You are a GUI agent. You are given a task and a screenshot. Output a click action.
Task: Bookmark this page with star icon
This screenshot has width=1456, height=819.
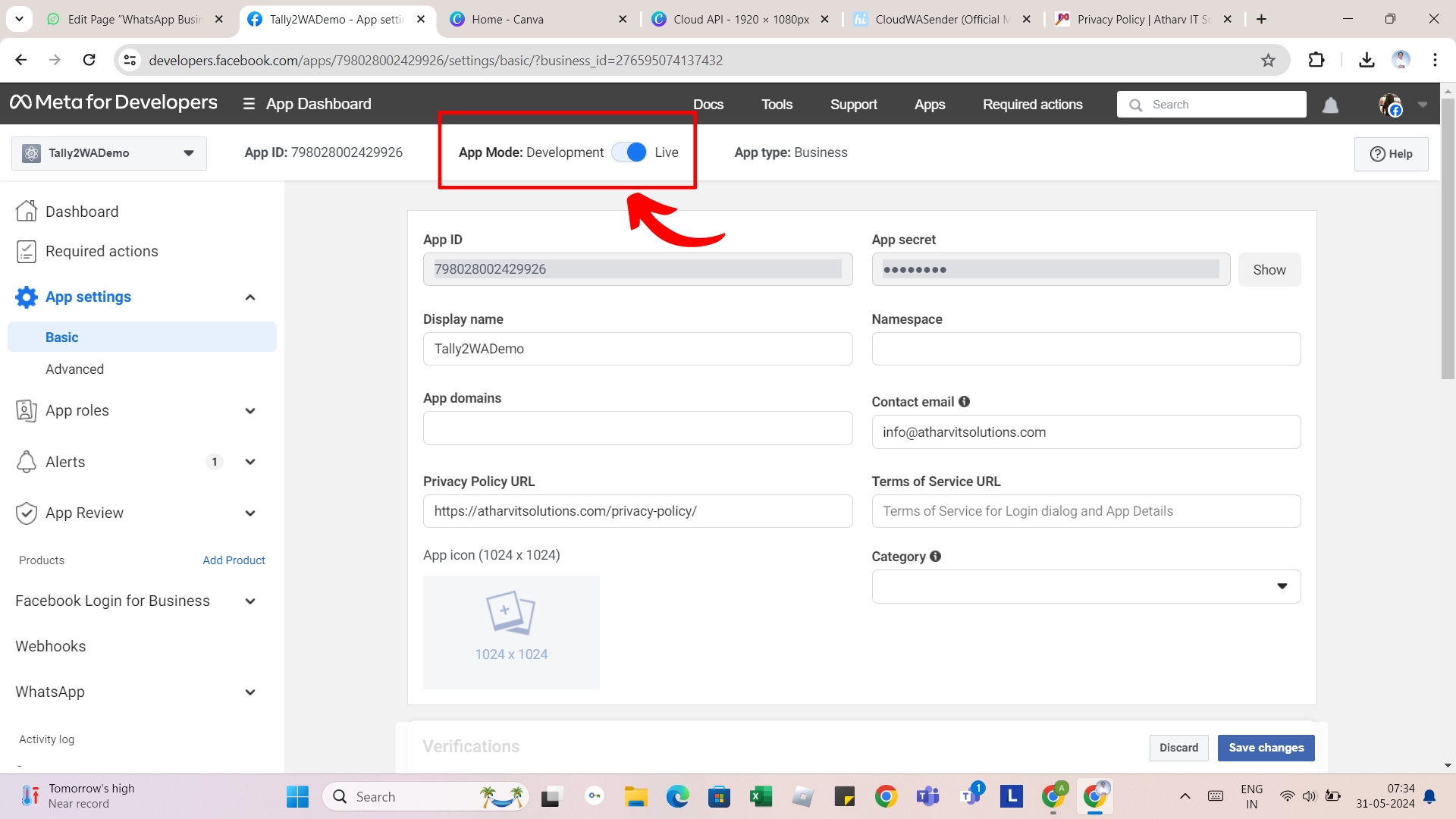[x=1268, y=60]
